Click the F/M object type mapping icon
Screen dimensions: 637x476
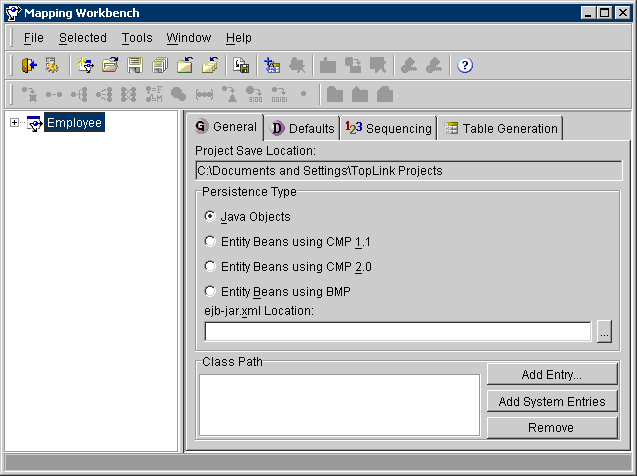[x=154, y=94]
